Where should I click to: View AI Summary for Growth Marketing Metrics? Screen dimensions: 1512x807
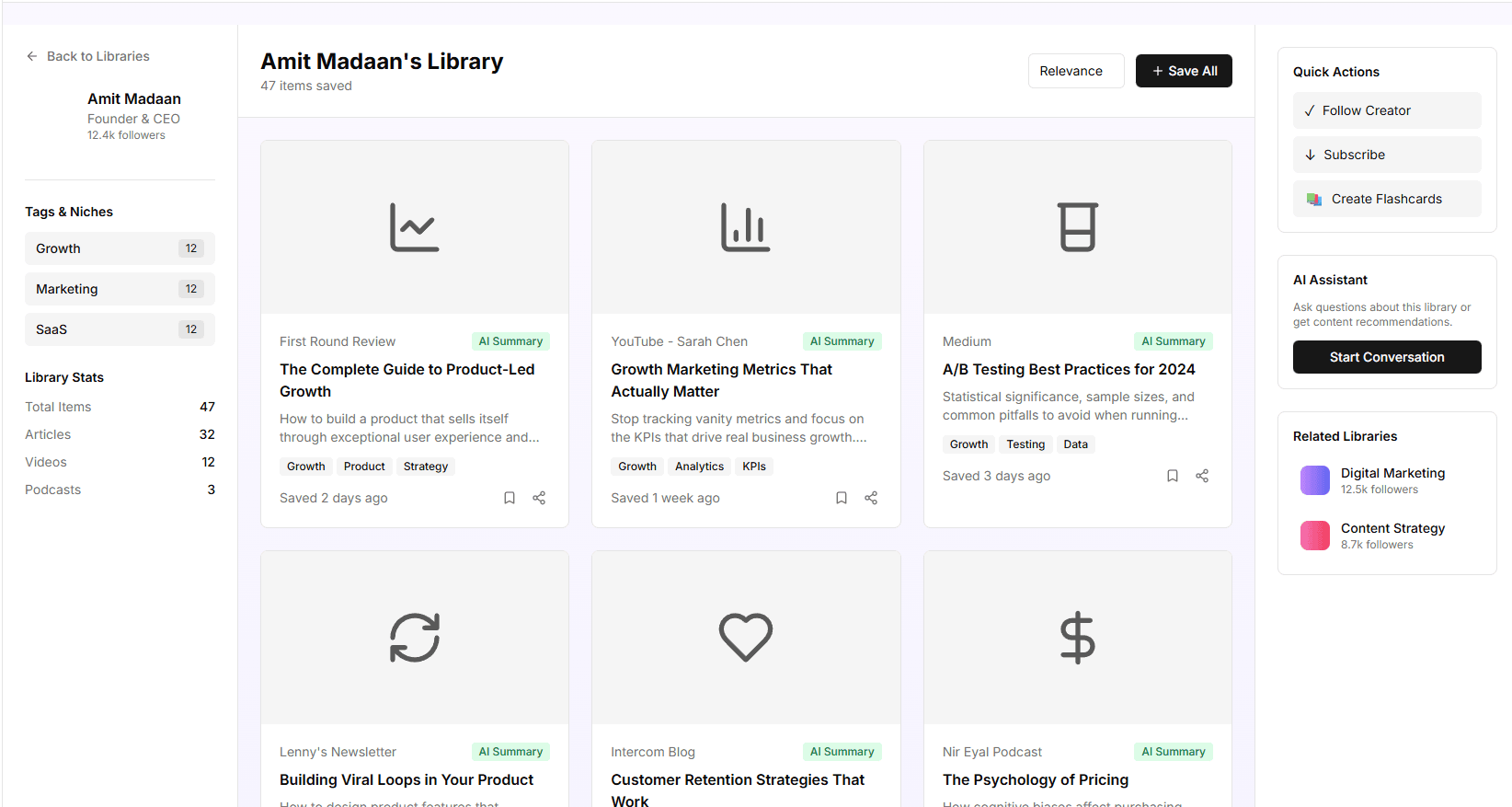click(842, 341)
